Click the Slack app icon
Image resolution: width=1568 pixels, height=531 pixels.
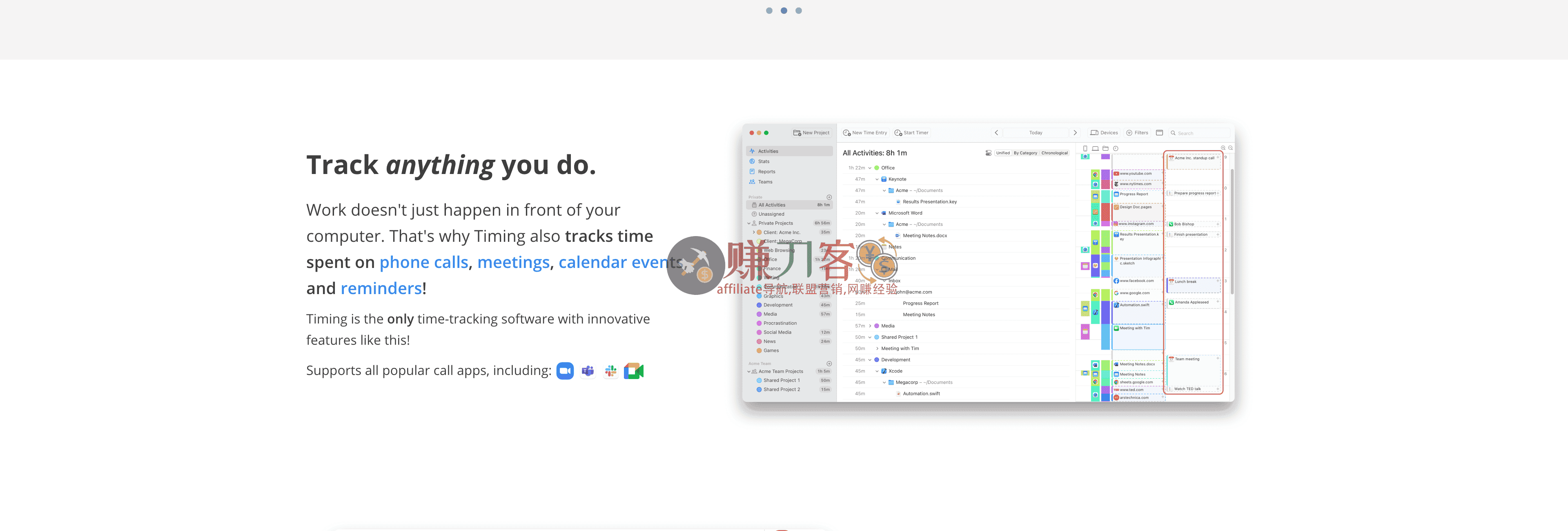[610, 371]
